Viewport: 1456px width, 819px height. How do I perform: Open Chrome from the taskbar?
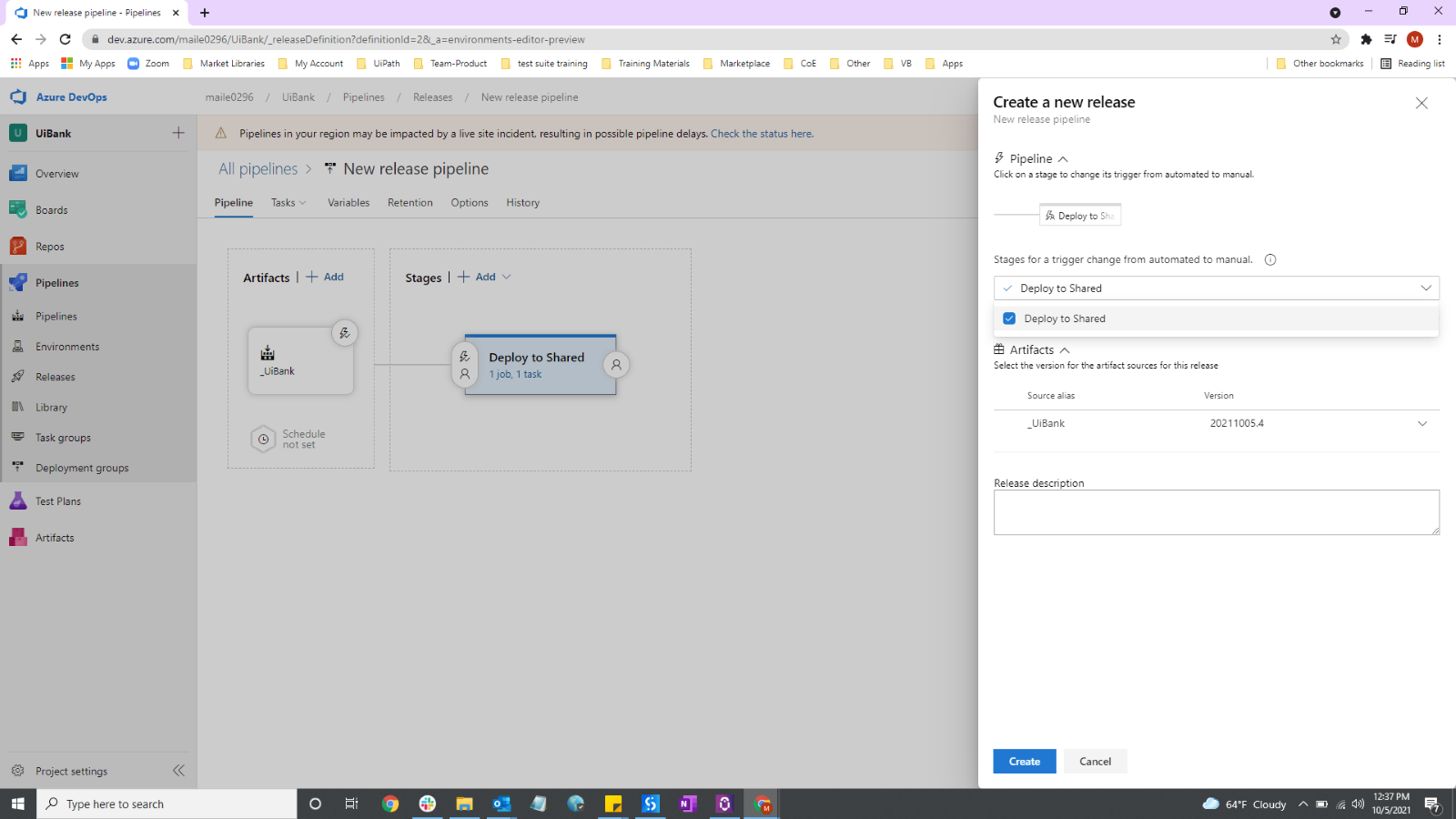390,804
